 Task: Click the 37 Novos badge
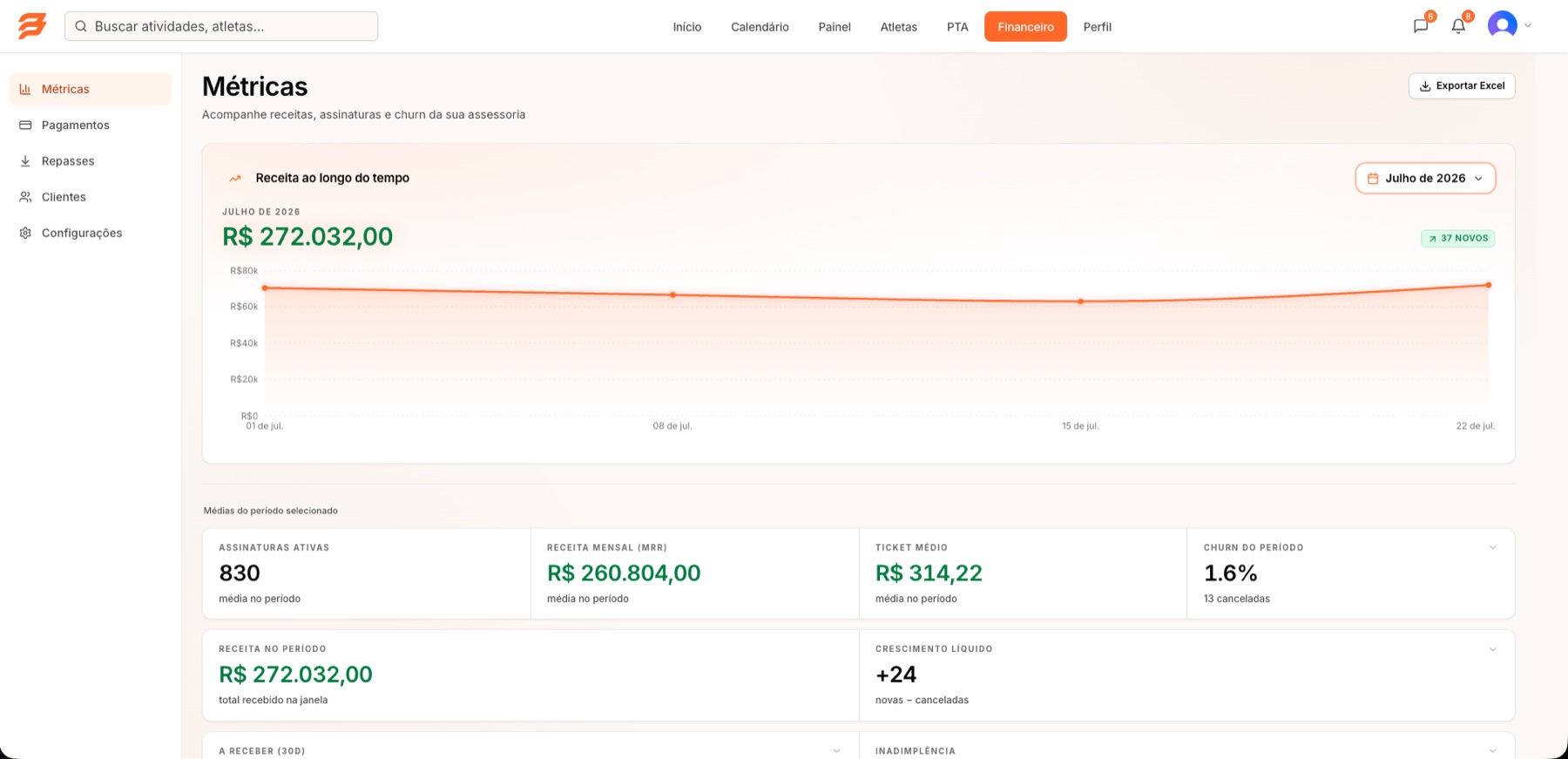coord(1457,239)
